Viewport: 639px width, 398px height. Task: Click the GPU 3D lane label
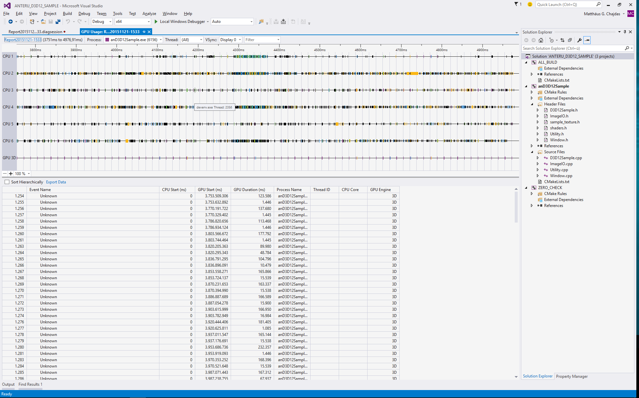coord(9,158)
